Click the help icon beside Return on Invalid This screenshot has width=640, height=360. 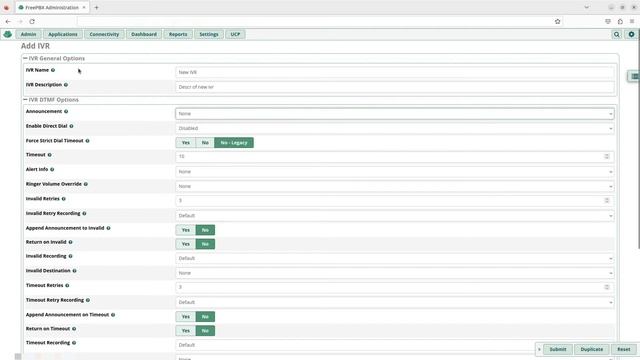[71, 242]
